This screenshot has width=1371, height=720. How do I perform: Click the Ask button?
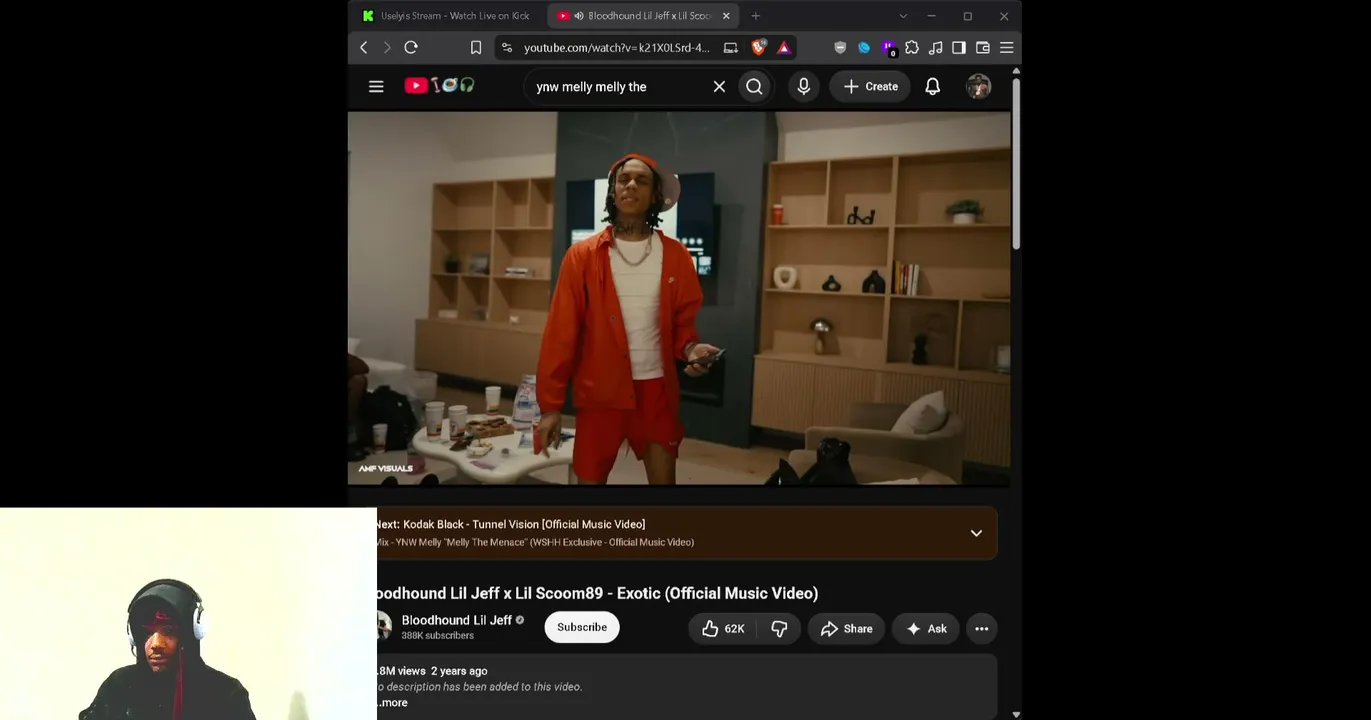click(x=926, y=629)
